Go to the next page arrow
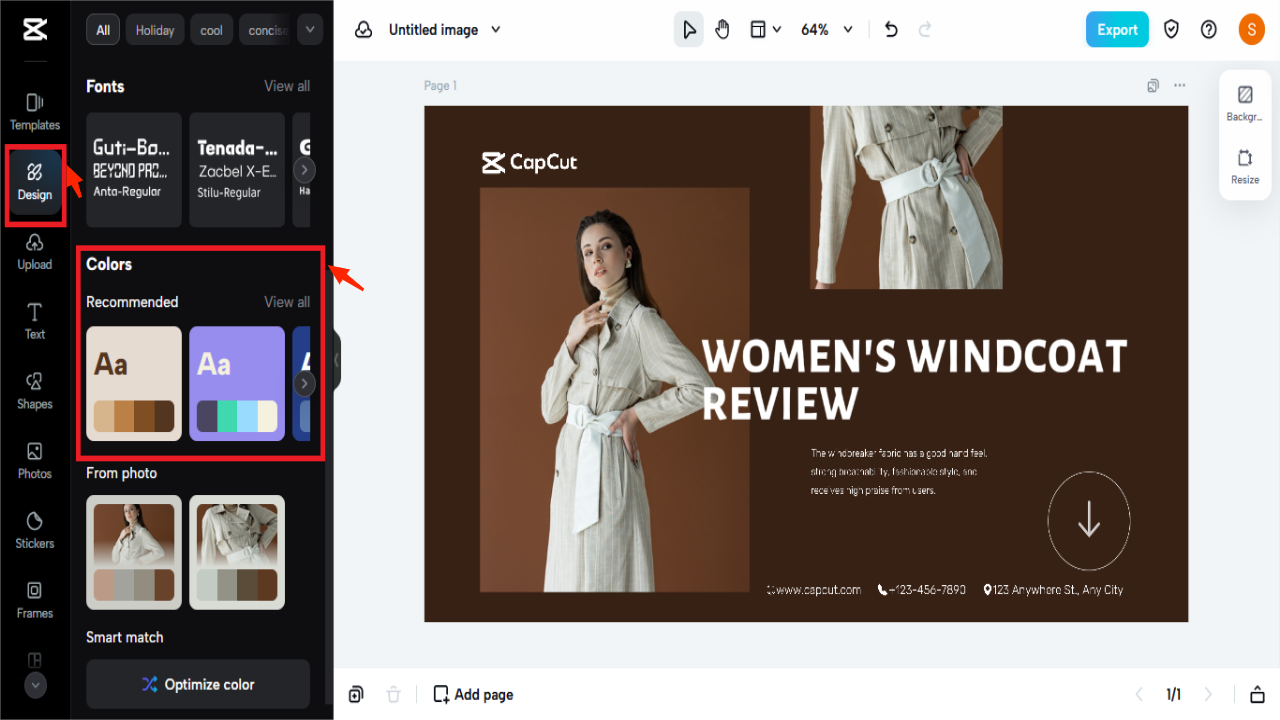 1208,694
